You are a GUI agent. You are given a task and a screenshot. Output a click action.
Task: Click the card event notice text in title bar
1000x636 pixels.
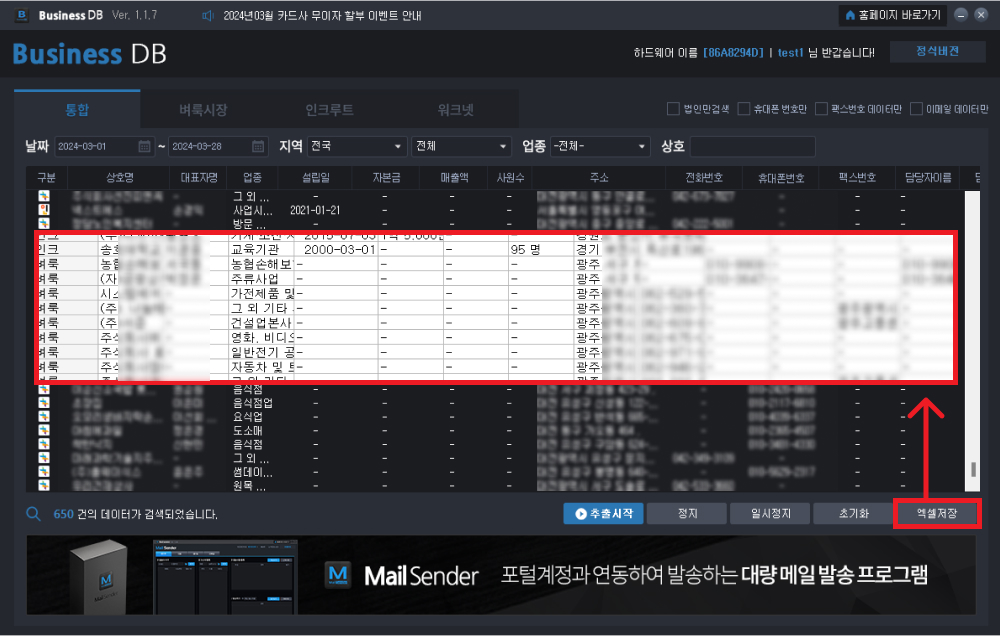point(322,16)
